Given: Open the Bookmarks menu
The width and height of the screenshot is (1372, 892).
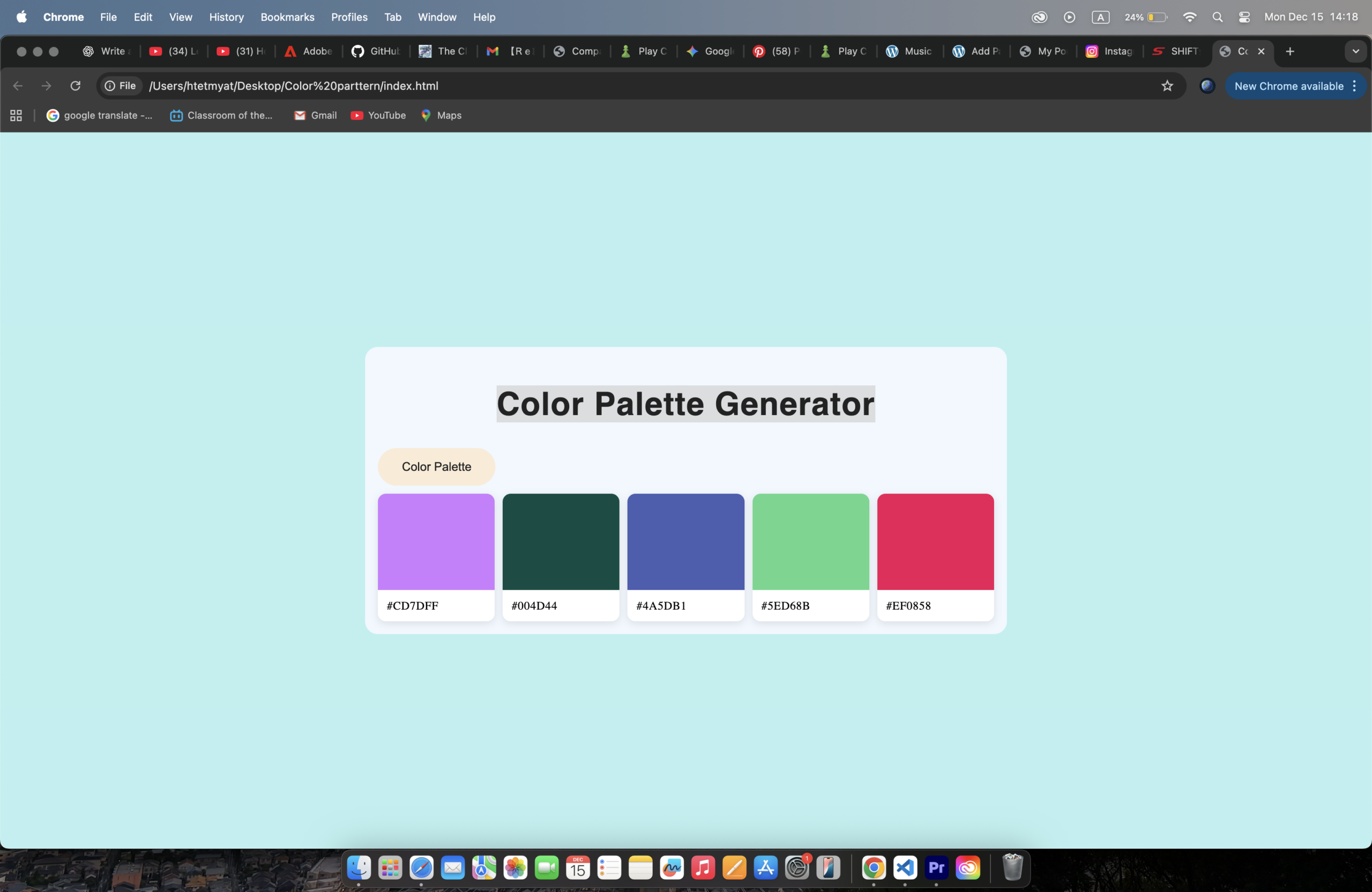Looking at the screenshot, I should [287, 17].
